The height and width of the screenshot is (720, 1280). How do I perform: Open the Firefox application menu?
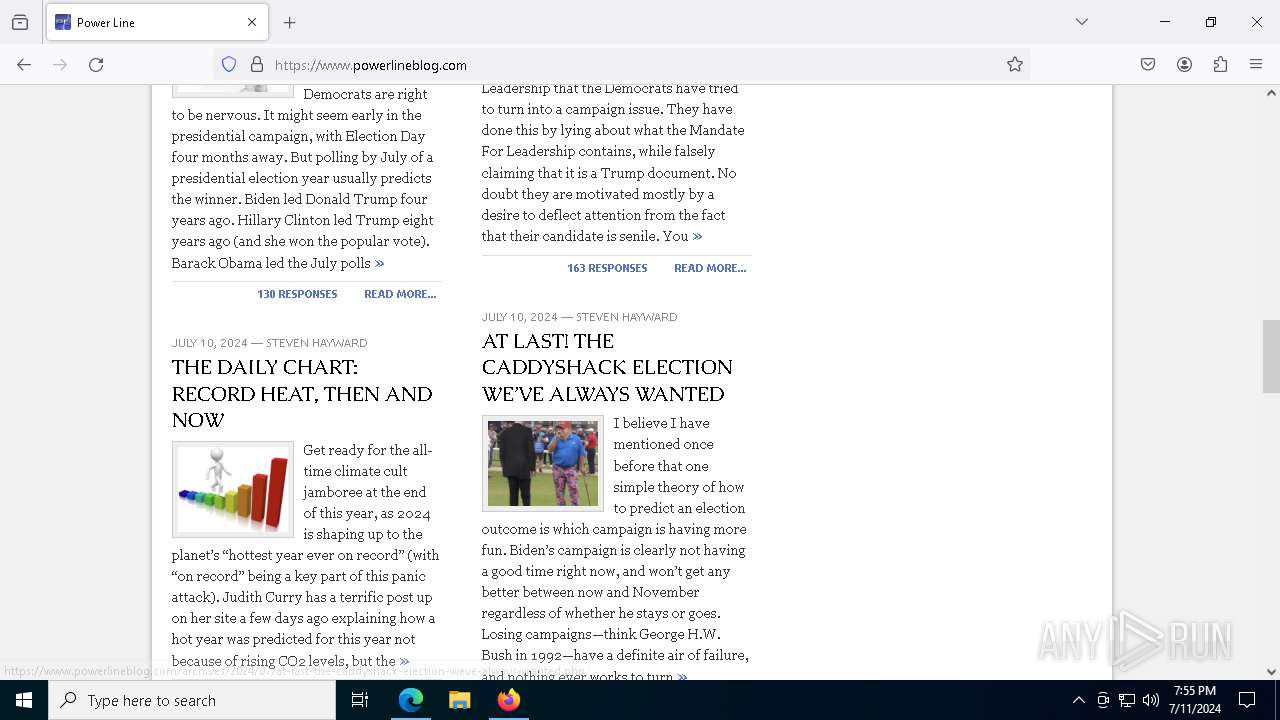pyautogui.click(x=1256, y=65)
